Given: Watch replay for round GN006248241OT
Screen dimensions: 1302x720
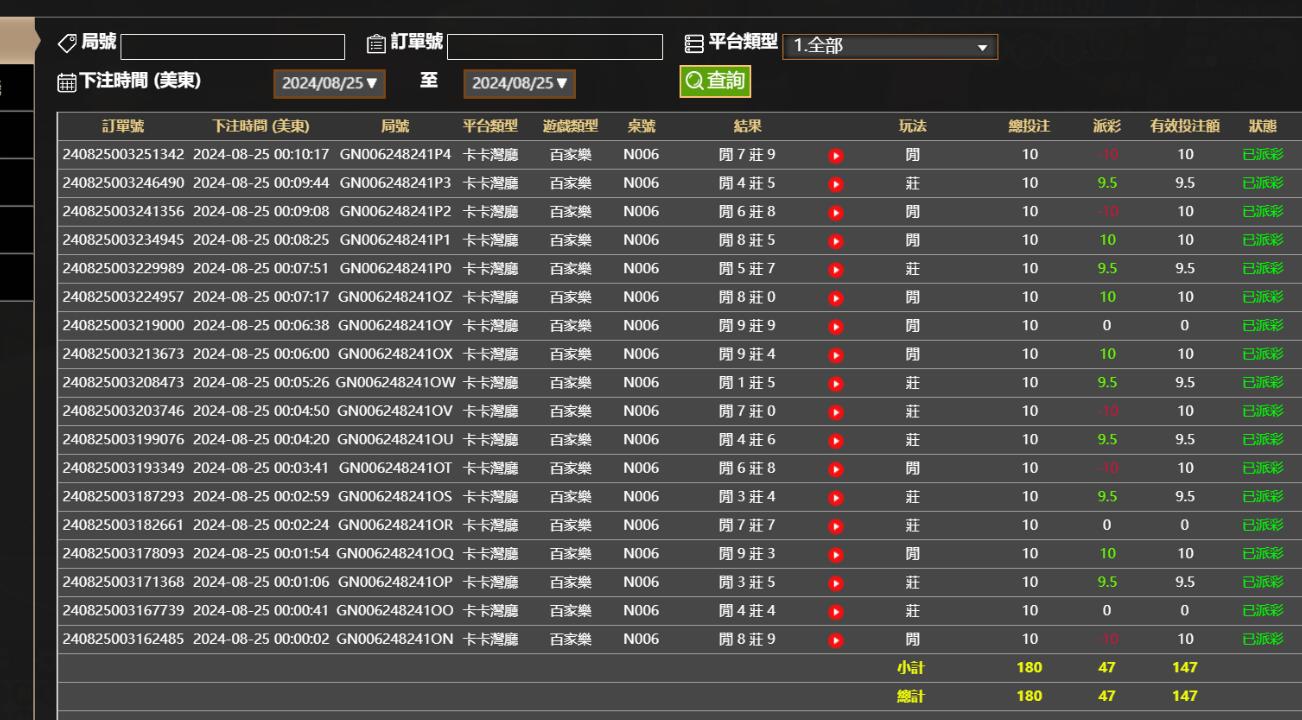Looking at the screenshot, I should (836, 469).
